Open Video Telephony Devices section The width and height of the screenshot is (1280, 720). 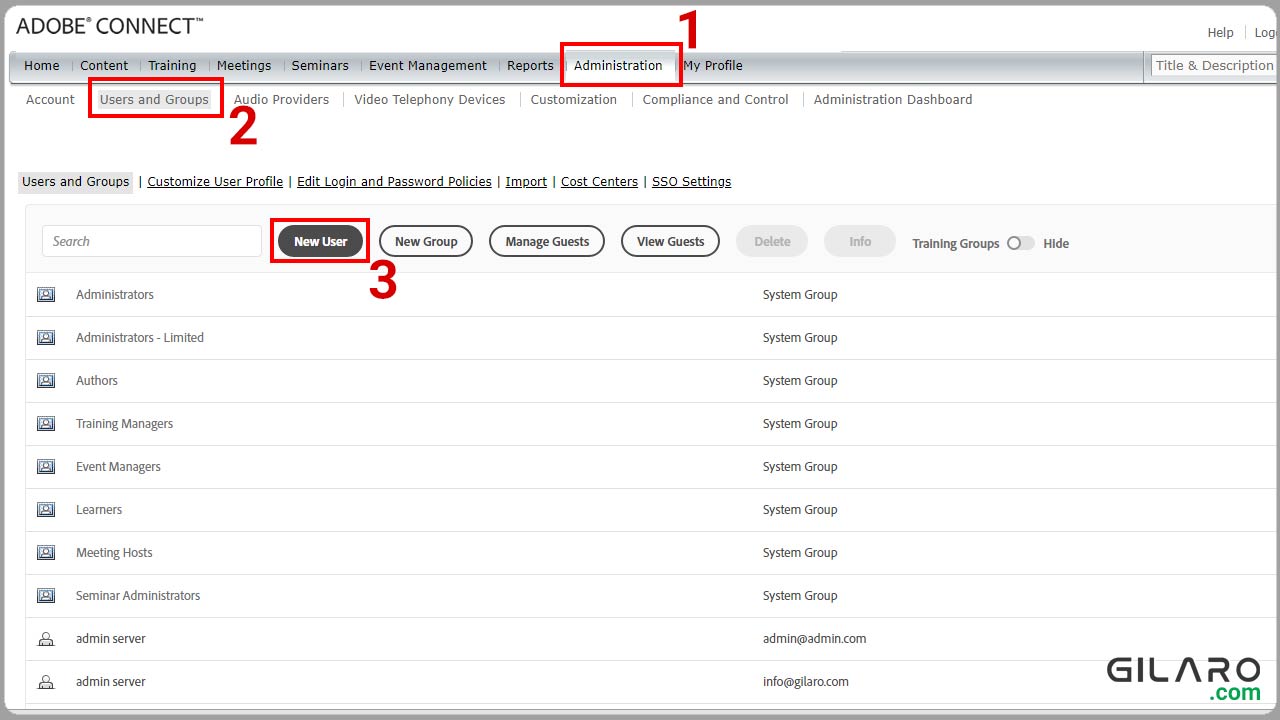(430, 100)
